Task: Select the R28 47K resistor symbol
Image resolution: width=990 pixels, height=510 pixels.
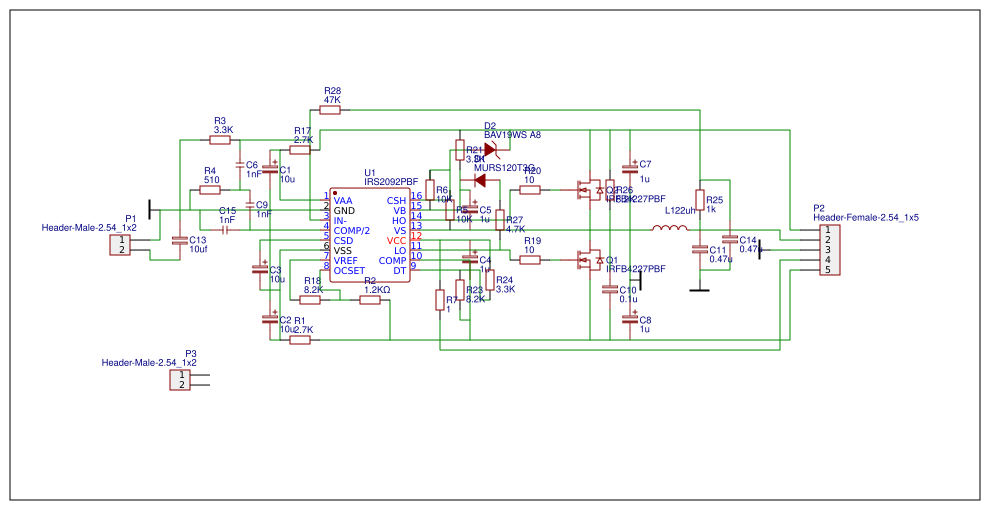Action: [x=330, y=110]
